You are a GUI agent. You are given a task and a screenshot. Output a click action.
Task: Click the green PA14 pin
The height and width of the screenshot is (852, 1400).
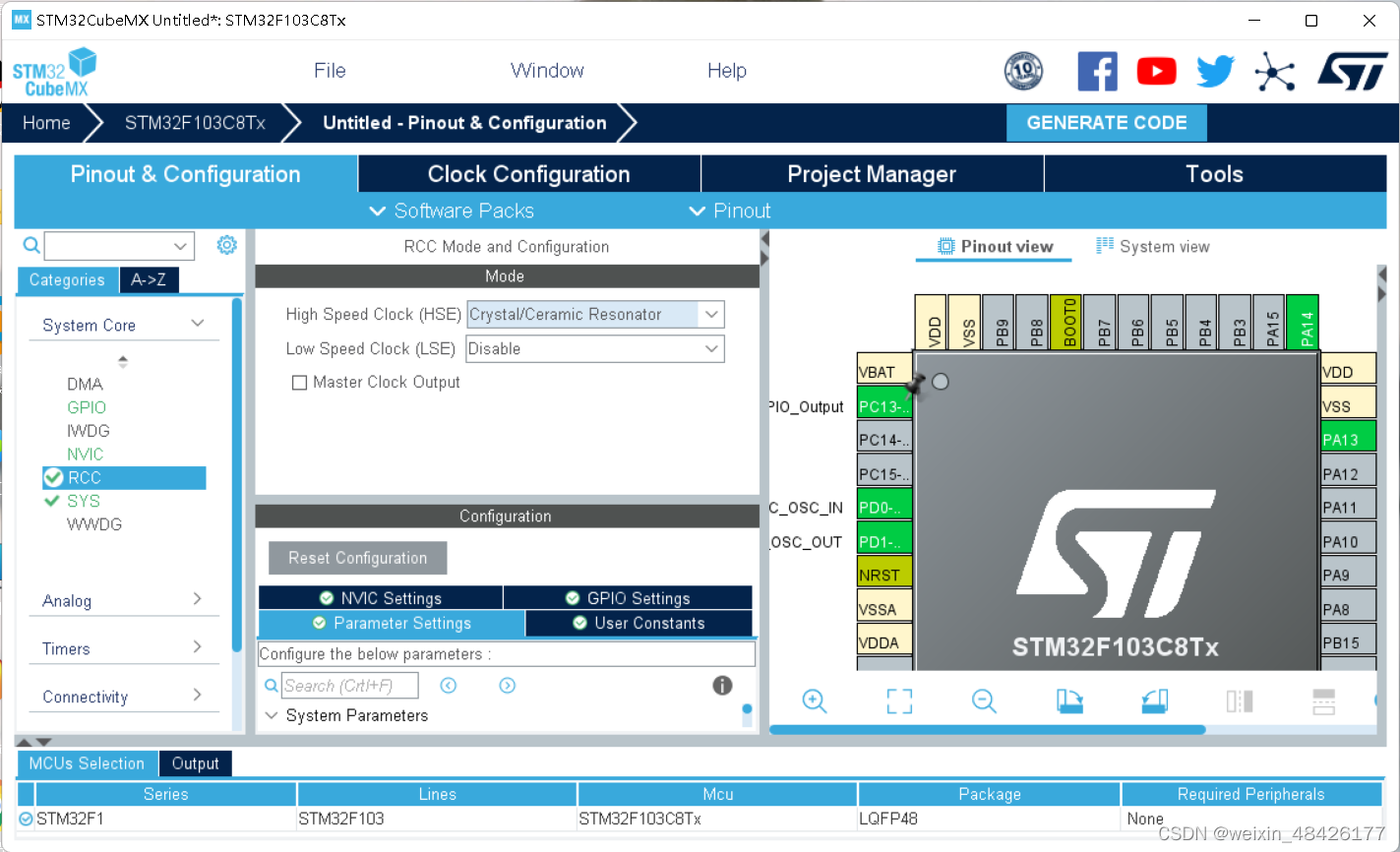(1303, 322)
